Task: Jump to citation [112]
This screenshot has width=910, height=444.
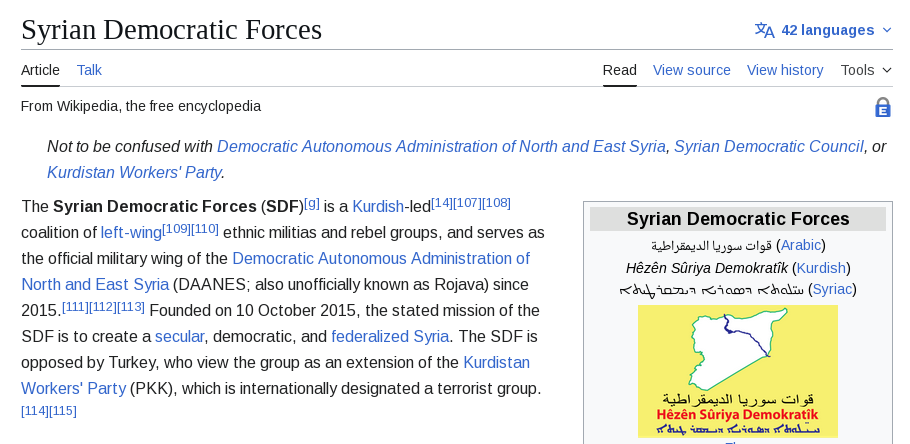Action: 103,306
